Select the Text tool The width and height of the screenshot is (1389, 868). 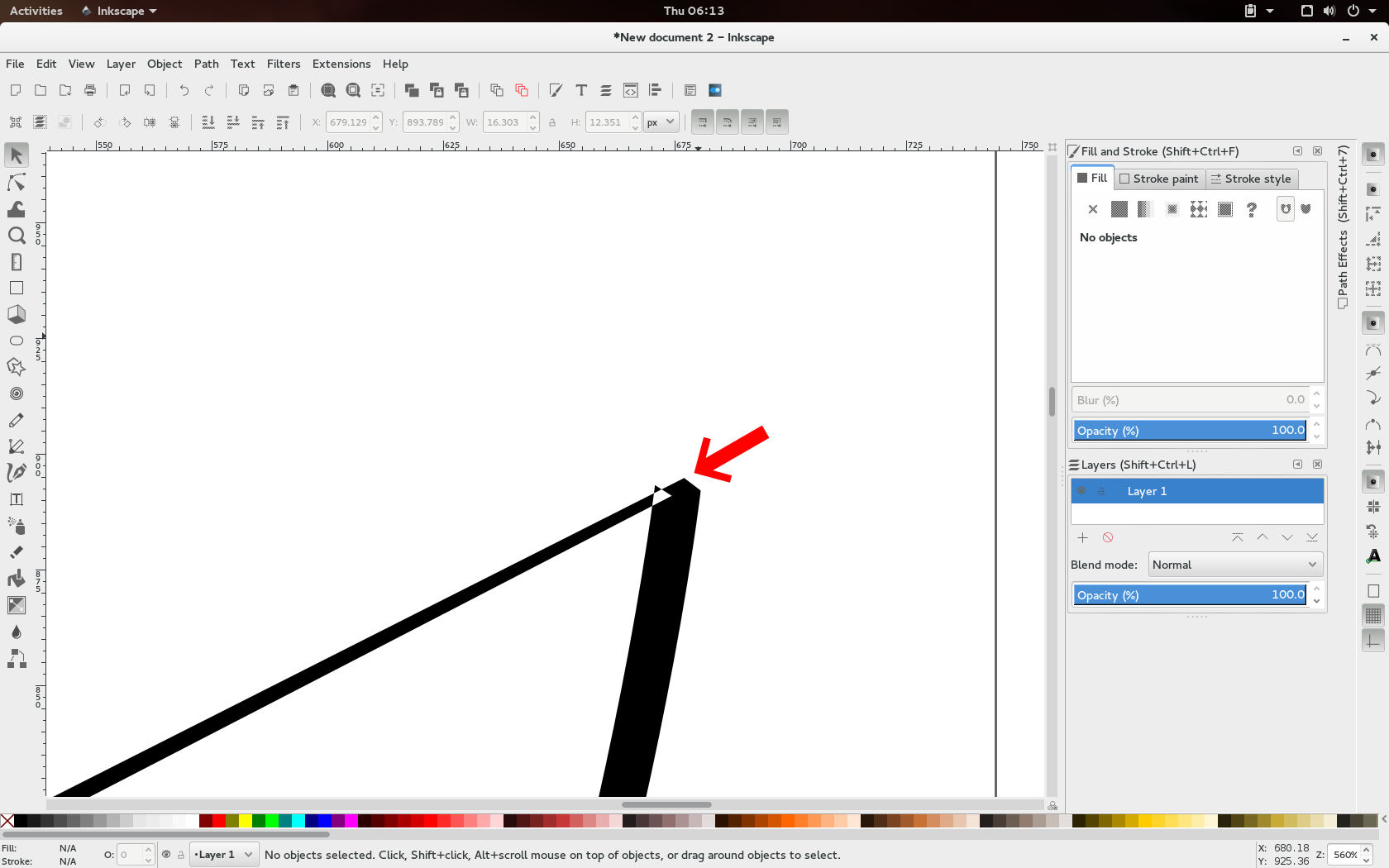(x=16, y=498)
